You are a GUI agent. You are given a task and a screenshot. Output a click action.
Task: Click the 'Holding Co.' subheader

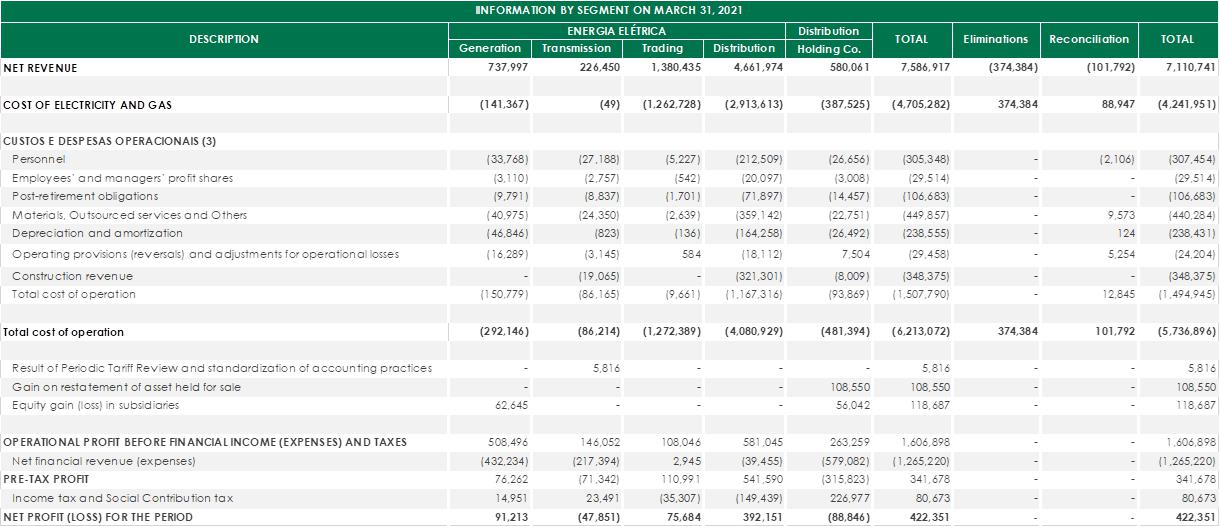[829, 49]
